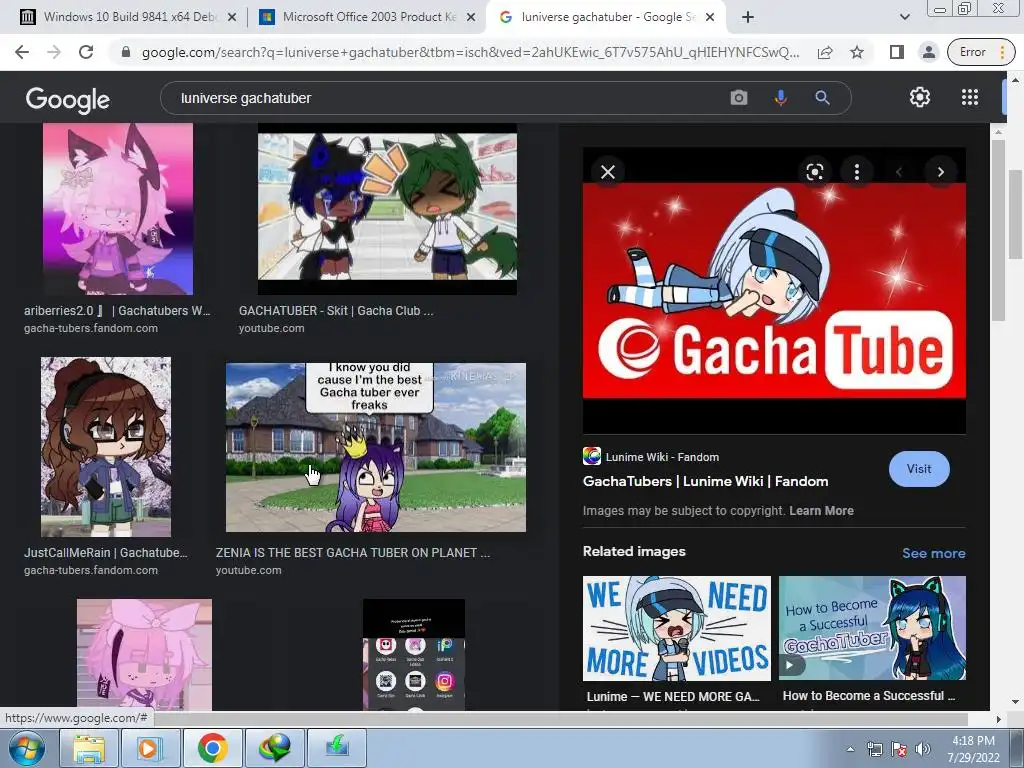
Task: Go back using the browser back arrow
Action: (22, 52)
